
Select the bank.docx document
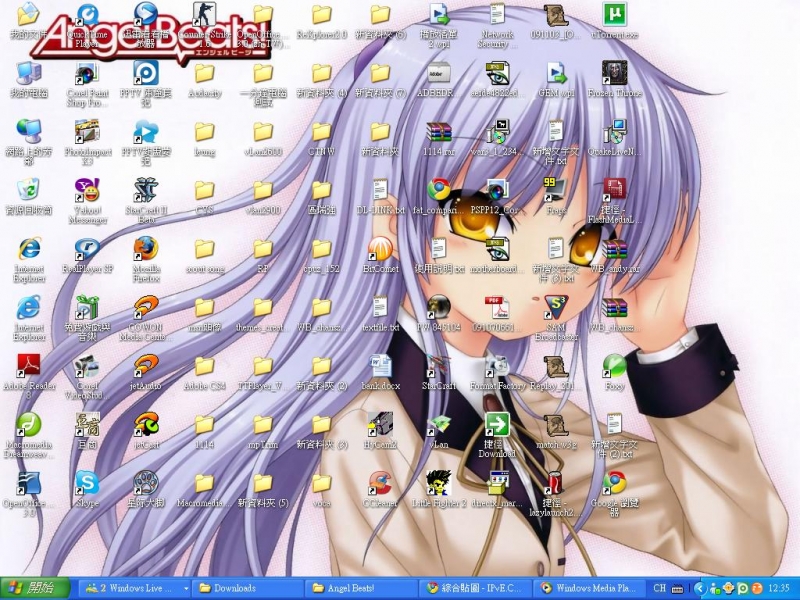(380, 366)
